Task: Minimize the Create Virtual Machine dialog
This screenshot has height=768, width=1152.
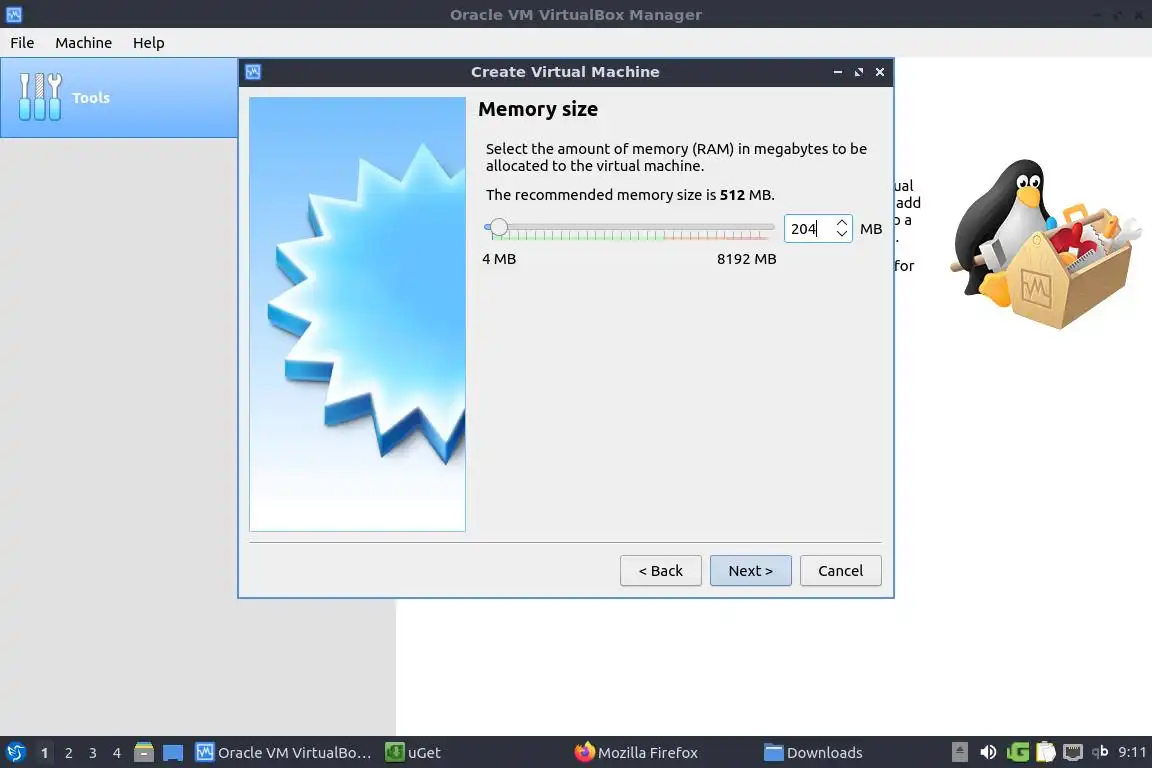Action: [838, 72]
